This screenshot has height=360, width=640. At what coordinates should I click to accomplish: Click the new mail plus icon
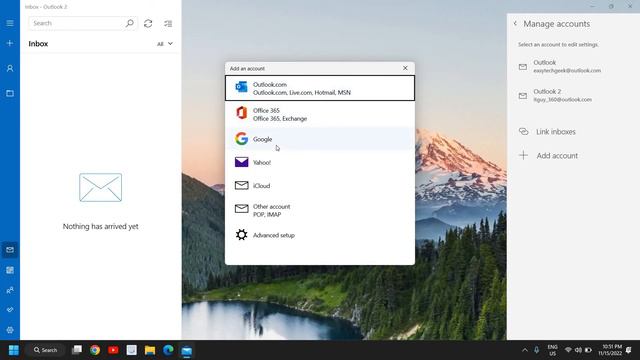point(10,43)
